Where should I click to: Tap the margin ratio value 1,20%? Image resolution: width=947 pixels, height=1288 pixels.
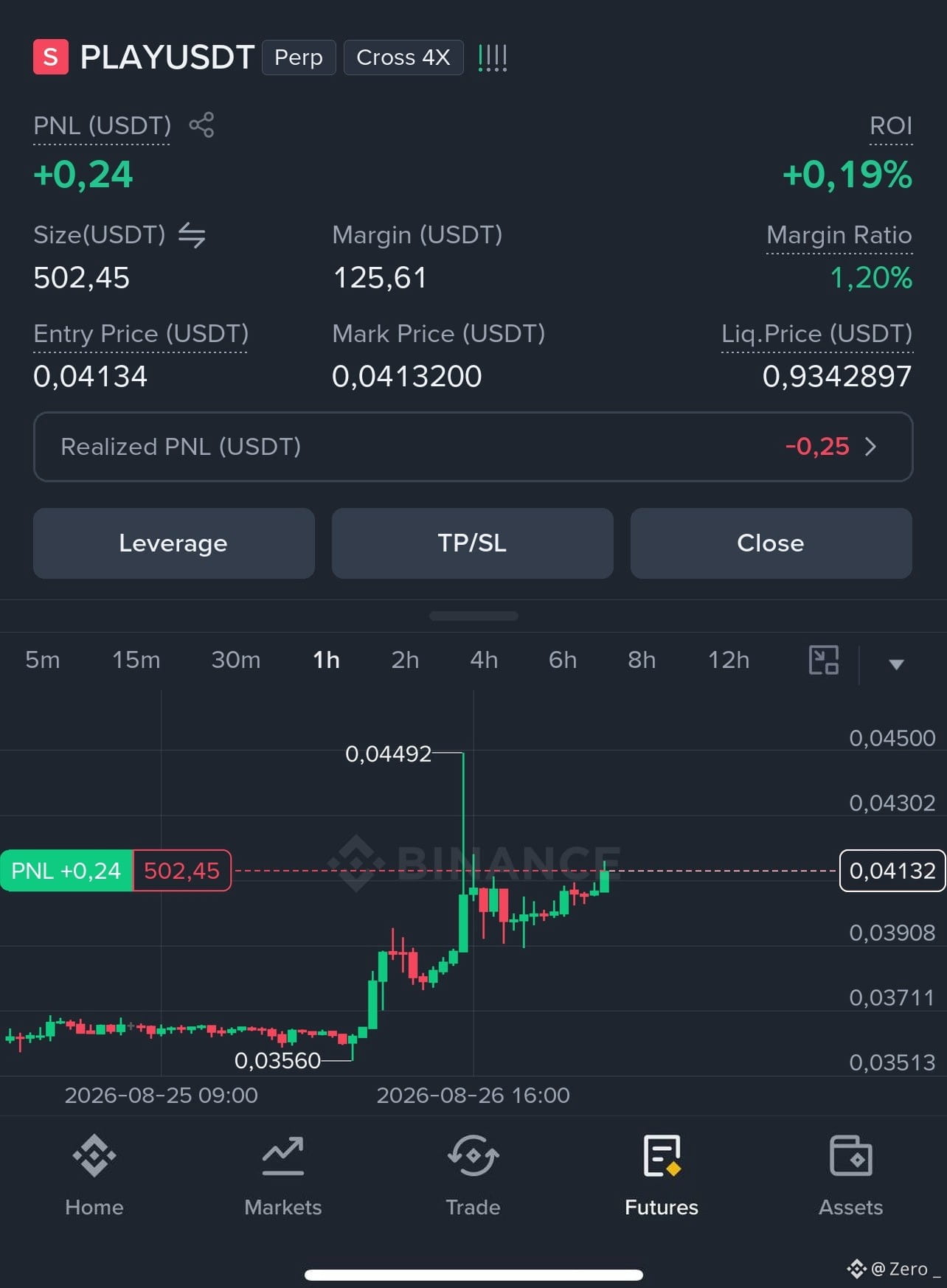click(x=871, y=278)
